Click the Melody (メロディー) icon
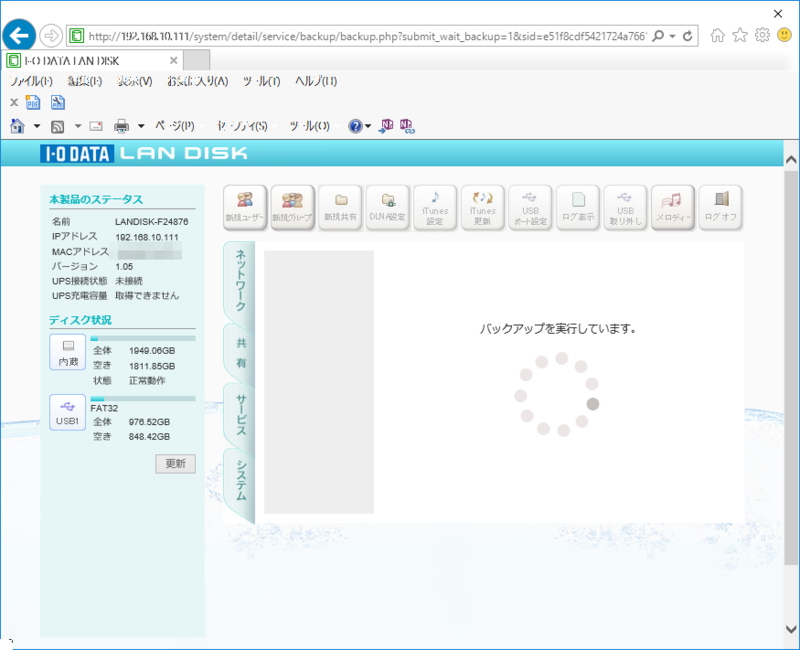Screen dimensions: 800x650 tap(672, 207)
